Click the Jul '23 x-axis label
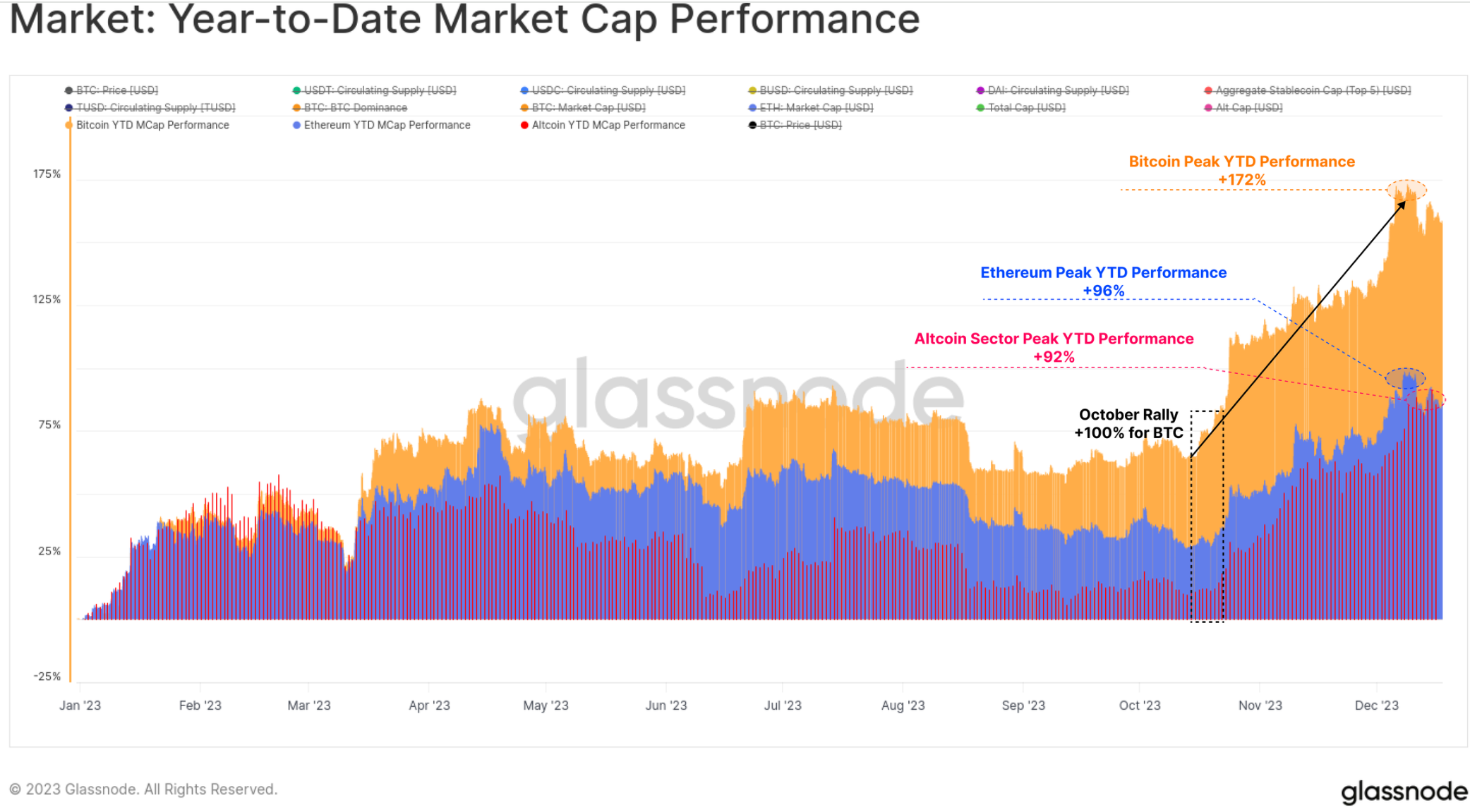Screen dimensions: 1470x812 (x=783, y=705)
